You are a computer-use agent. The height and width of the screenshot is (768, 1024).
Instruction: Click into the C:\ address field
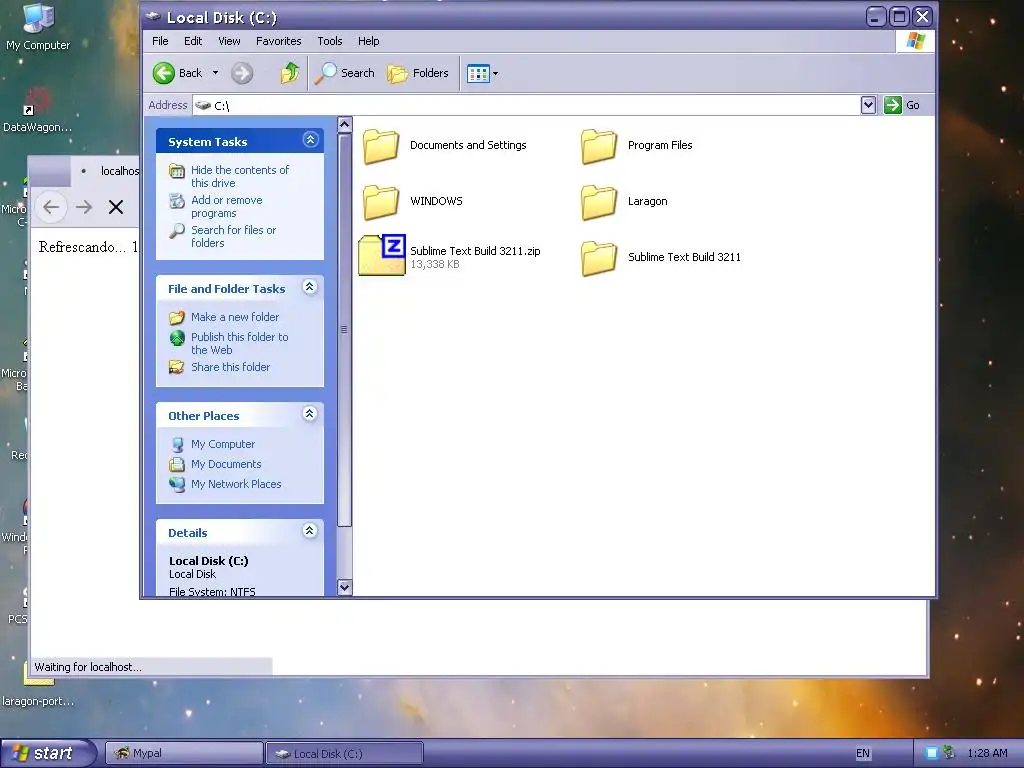point(526,105)
